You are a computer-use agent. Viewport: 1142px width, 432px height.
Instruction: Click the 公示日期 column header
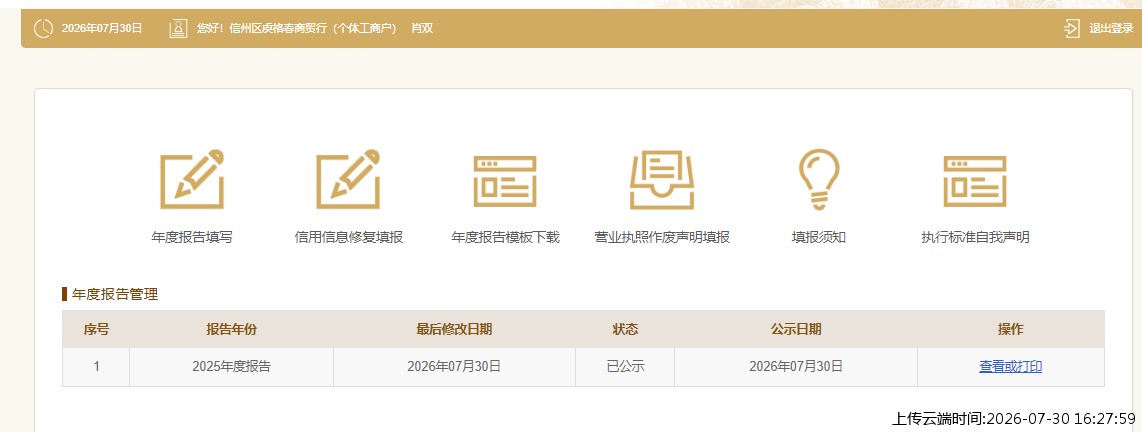(x=796, y=329)
